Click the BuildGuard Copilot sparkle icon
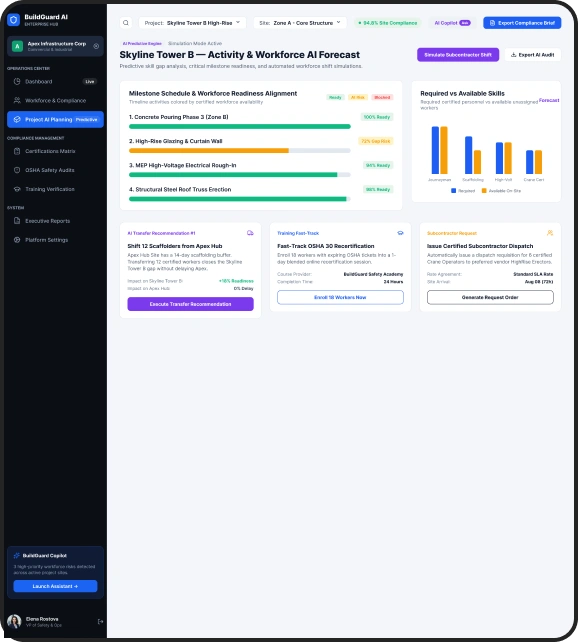The image size is (578, 642). (x=17, y=556)
